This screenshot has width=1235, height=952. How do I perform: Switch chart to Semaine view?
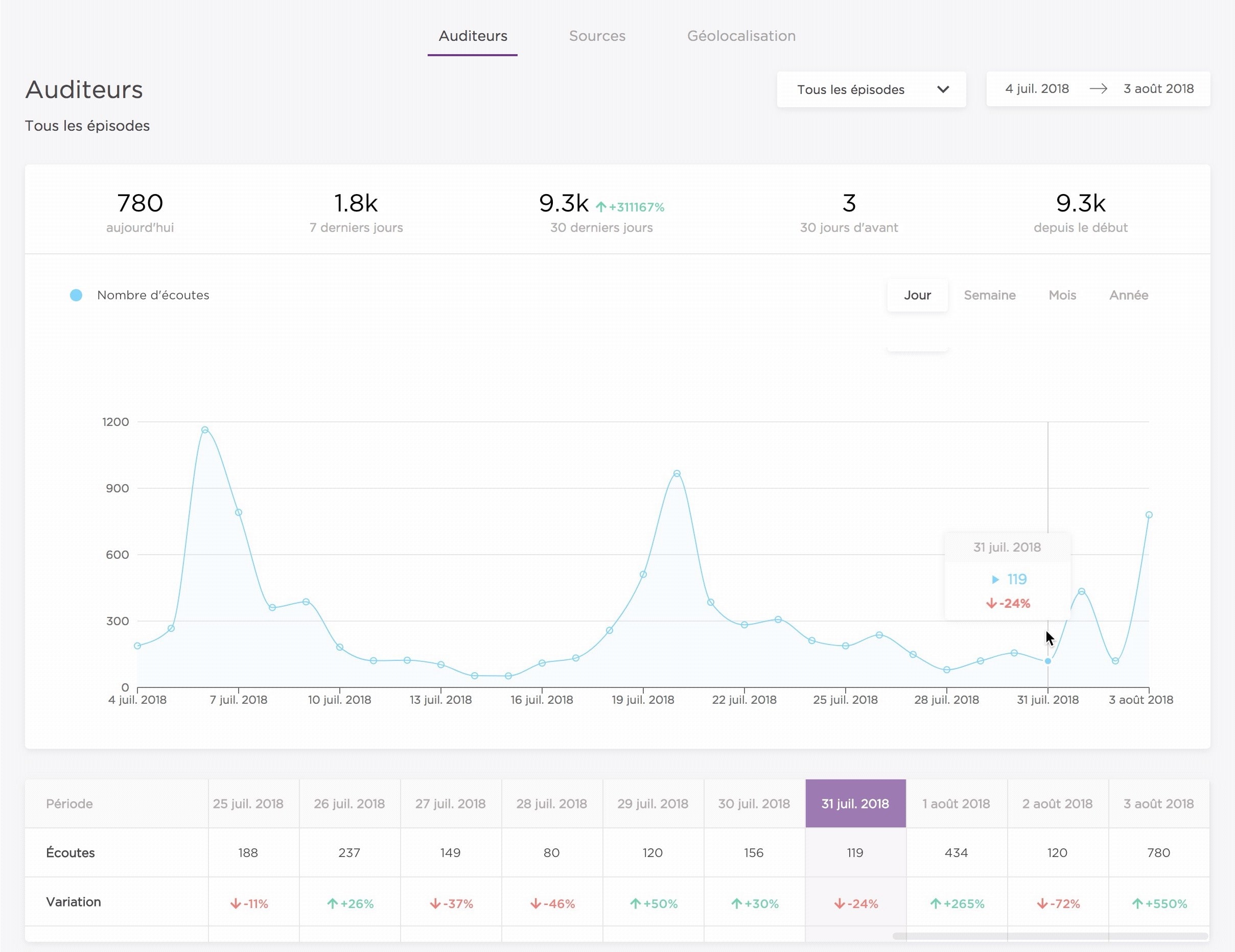(990, 295)
